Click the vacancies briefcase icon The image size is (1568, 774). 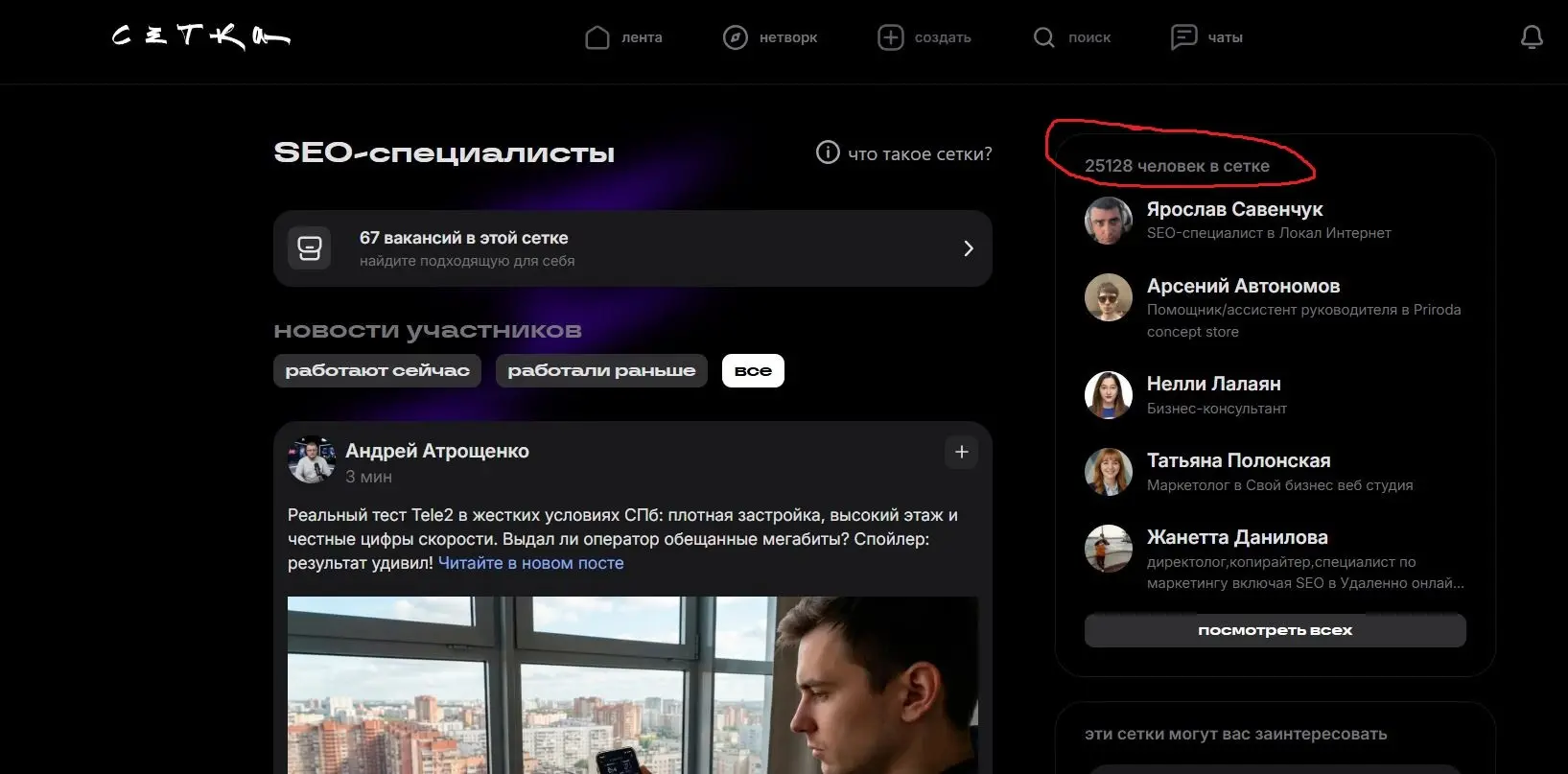310,248
